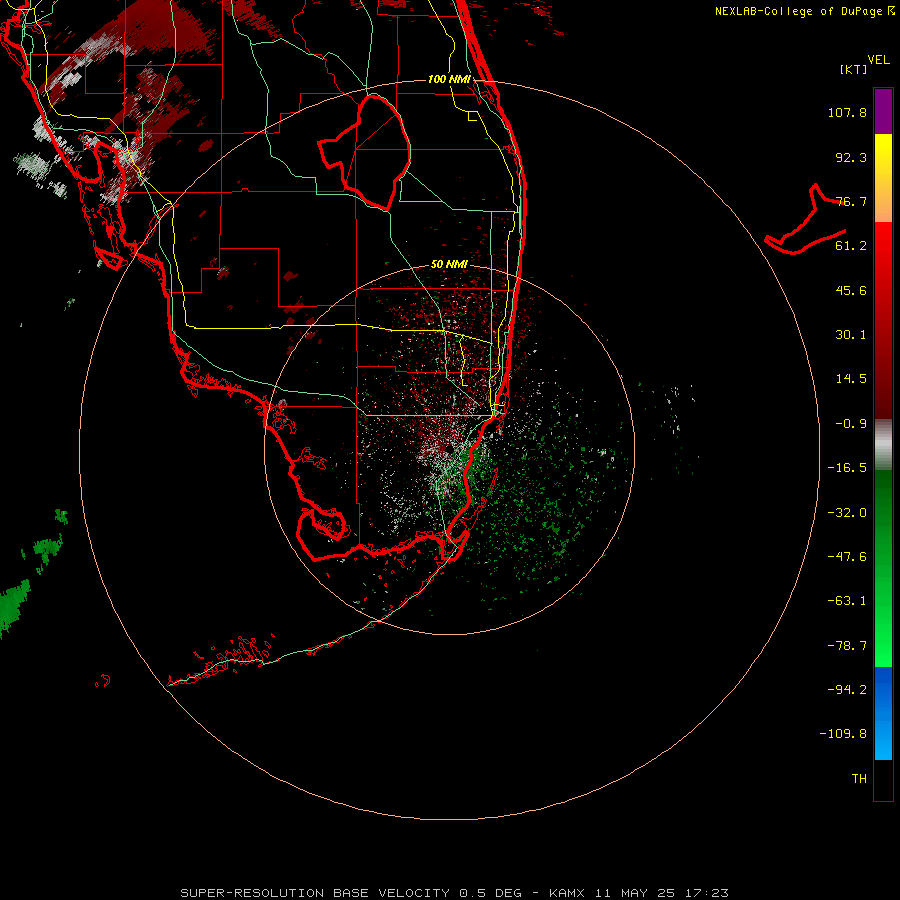Click the 14.5 legend value
Image resolution: width=900 pixels, height=900 pixels.
tap(851, 379)
